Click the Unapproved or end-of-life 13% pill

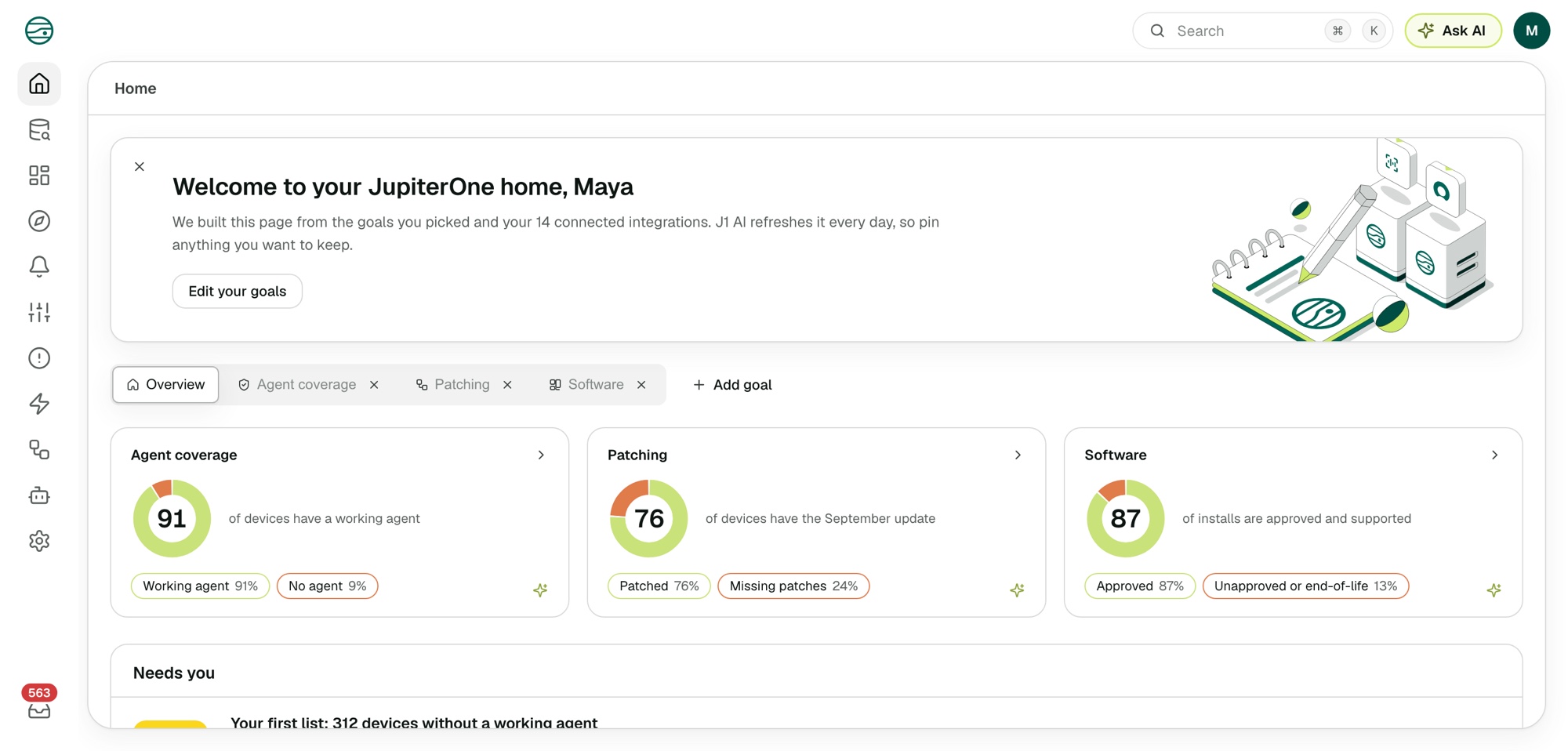(1305, 586)
